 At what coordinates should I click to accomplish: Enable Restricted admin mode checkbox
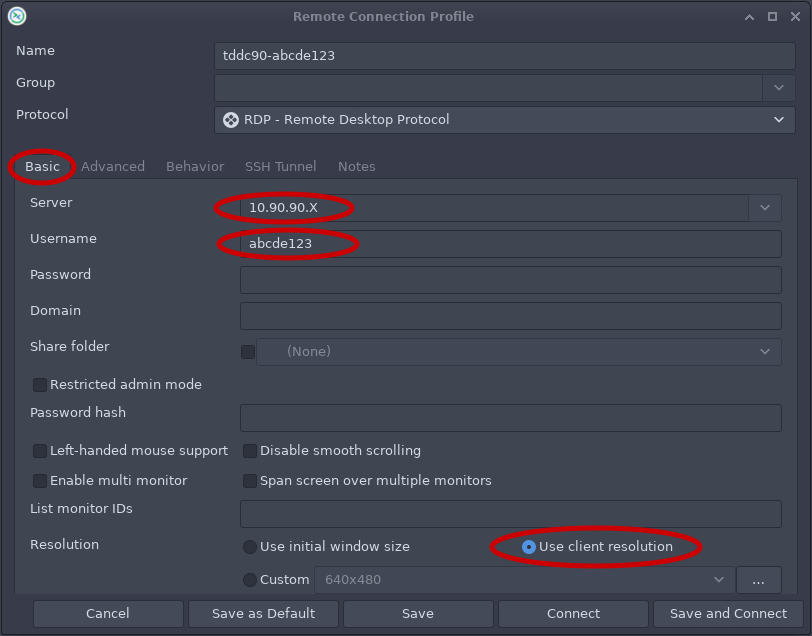pos(40,385)
